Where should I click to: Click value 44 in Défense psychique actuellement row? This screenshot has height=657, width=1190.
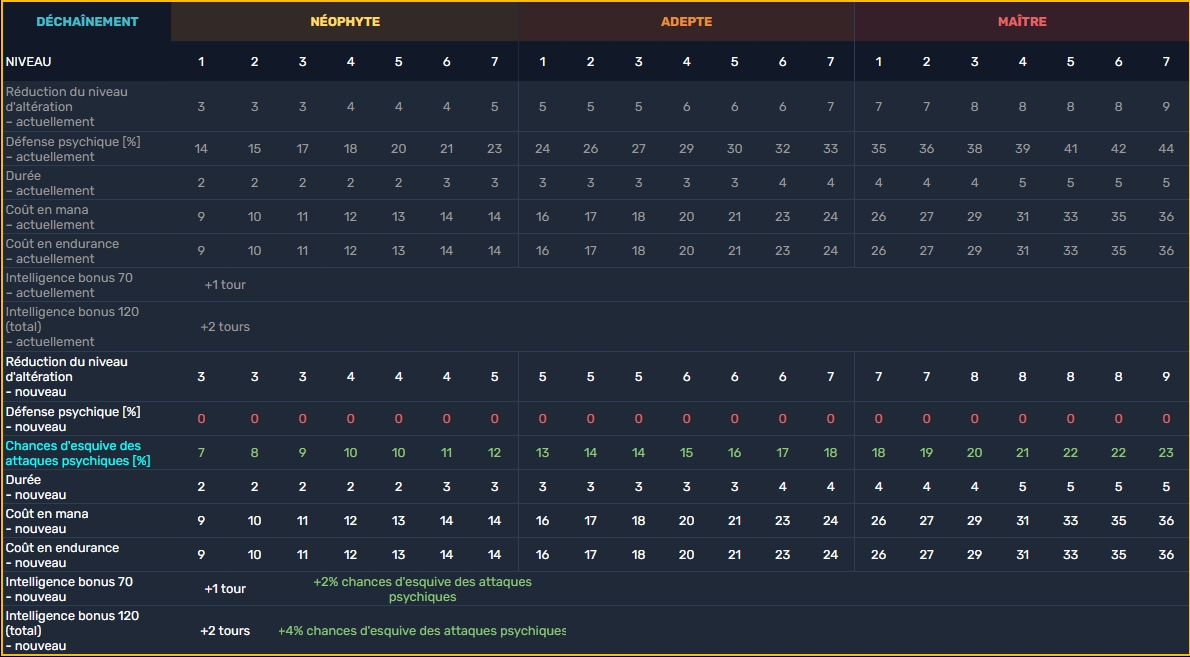click(x=1166, y=149)
